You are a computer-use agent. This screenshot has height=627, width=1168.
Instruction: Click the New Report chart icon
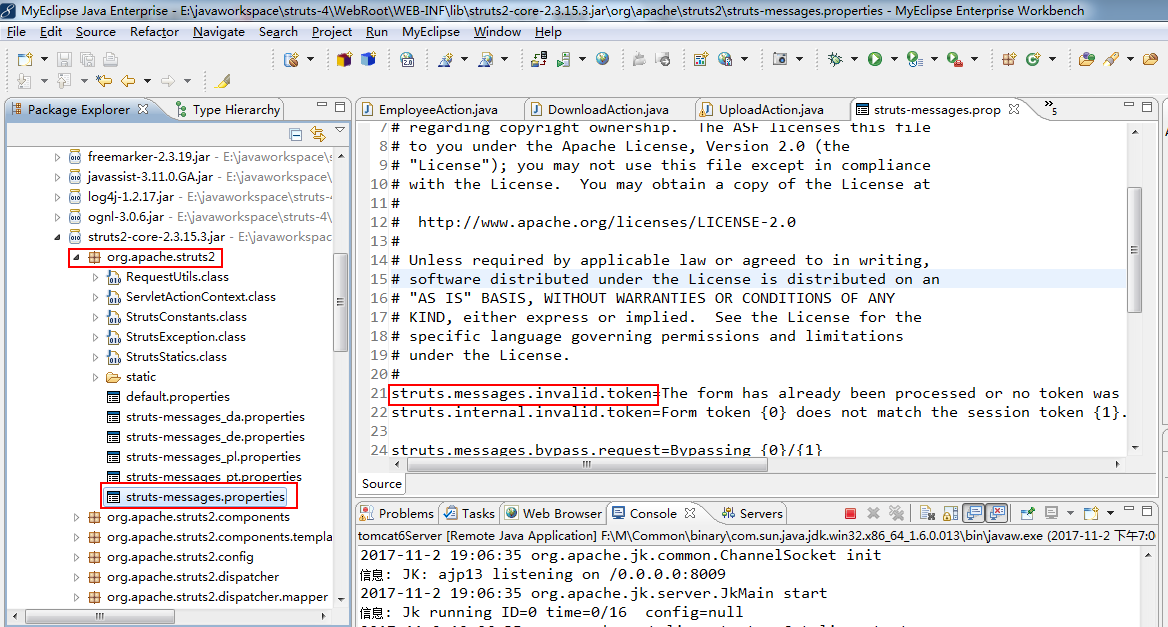[700, 59]
